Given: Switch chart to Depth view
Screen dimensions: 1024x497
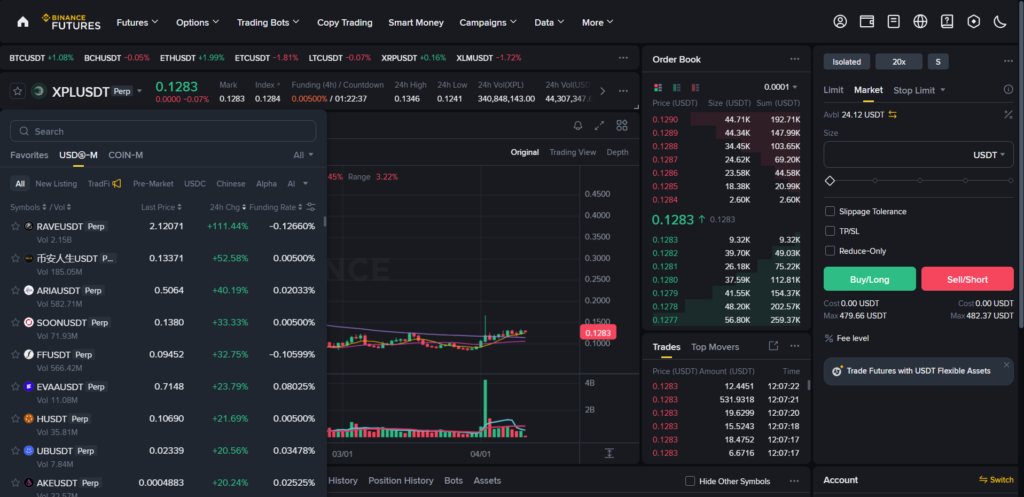Looking at the screenshot, I should (617, 152).
